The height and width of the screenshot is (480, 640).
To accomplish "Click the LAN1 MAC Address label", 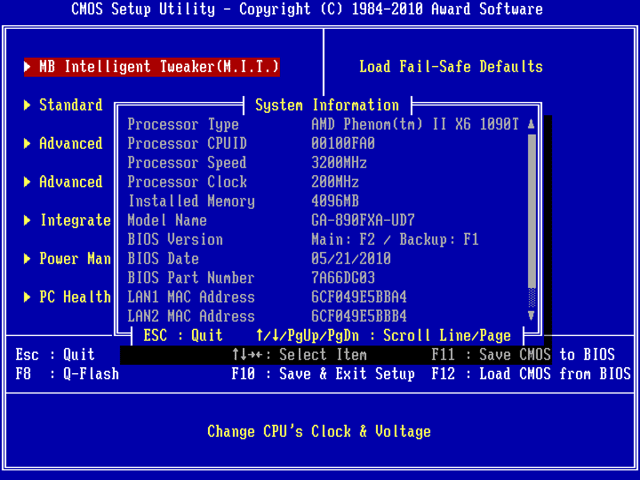I will coord(191,297).
